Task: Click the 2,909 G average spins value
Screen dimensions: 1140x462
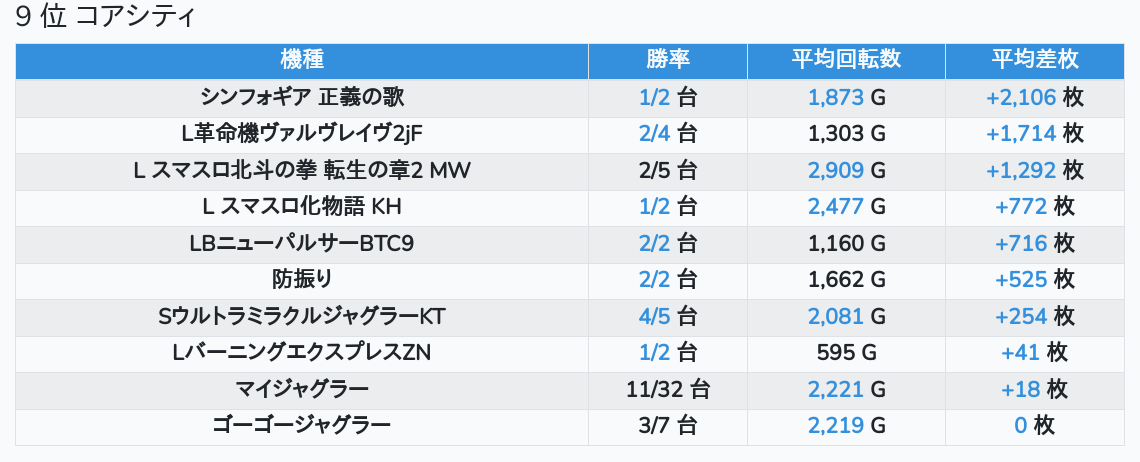Action: pos(846,171)
